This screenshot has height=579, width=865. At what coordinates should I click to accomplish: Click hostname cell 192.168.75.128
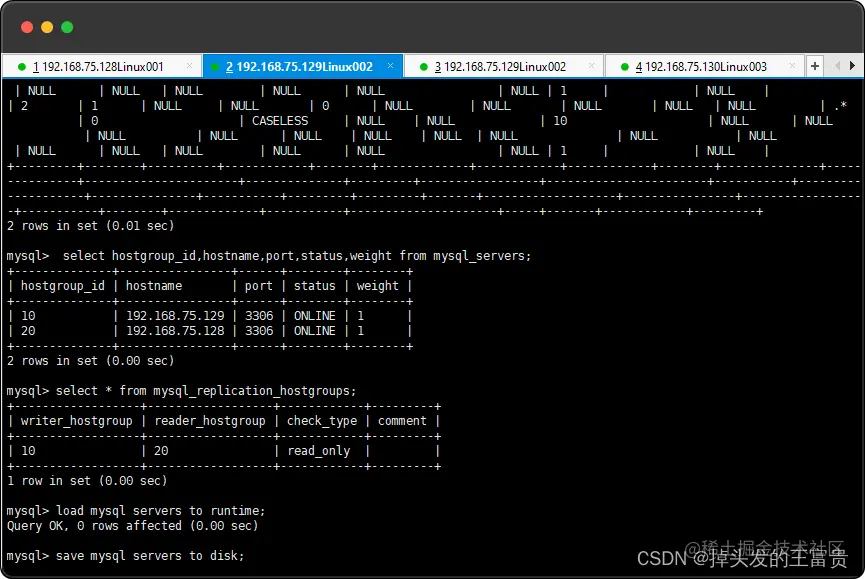pos(175,331)
